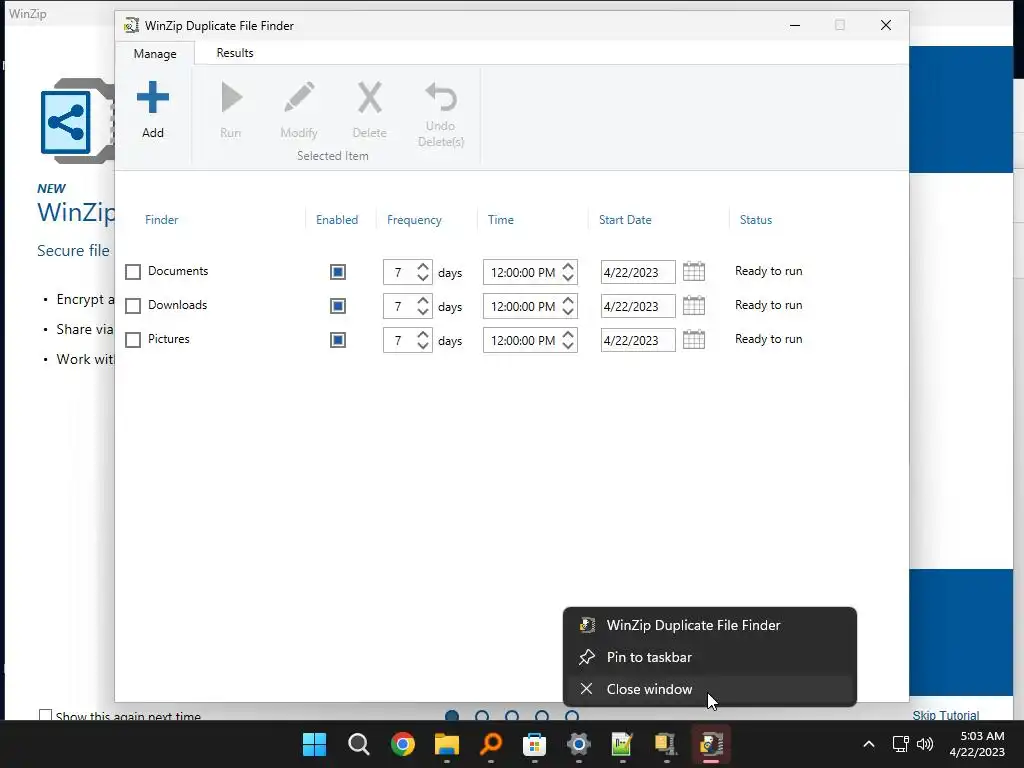Choose Pin to taskbar in context menu
This screenshot has height=768, width=1024.
tap(710, 657)
